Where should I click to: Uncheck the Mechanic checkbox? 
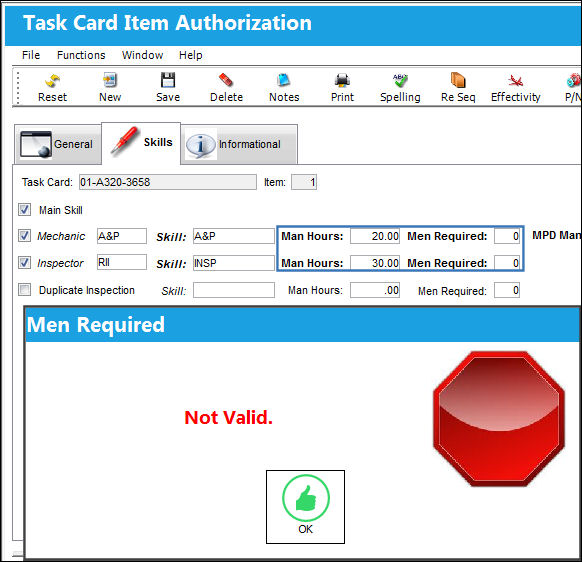[x=24, y=236]
